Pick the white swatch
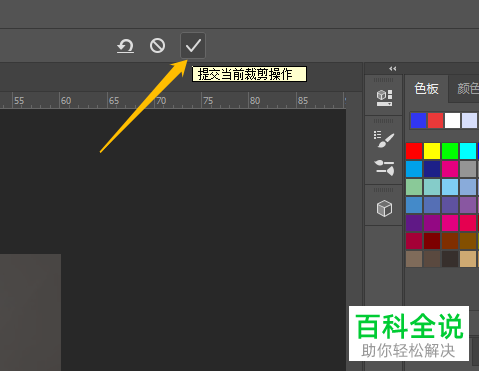Screen dimensions: 479x371 tap(452, 120)
